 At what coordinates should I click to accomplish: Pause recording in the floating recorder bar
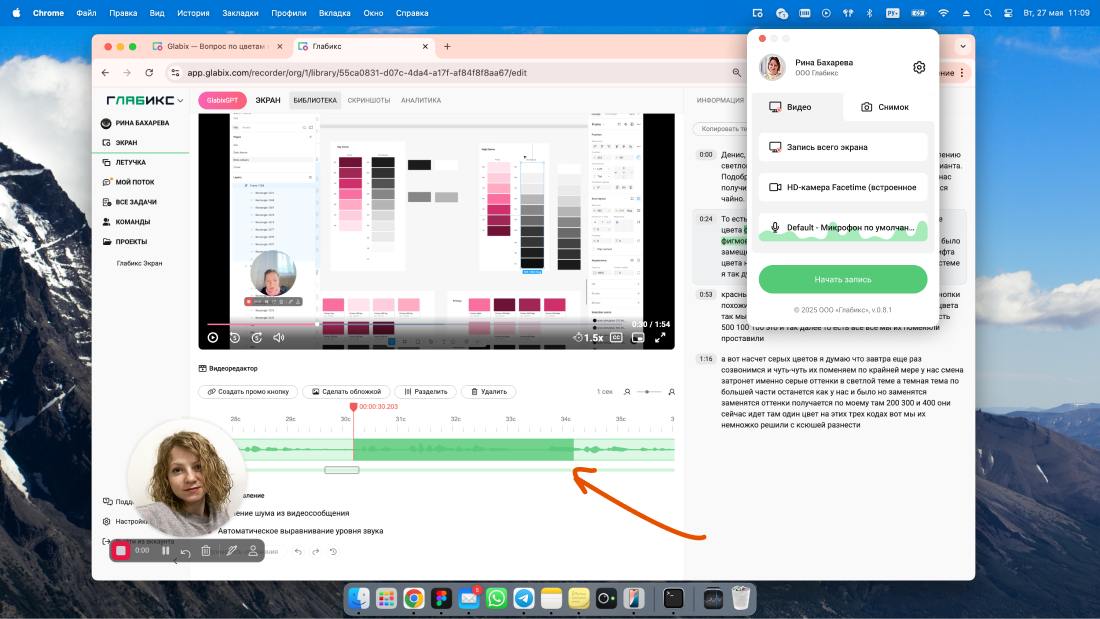click(x=166, y=551)
